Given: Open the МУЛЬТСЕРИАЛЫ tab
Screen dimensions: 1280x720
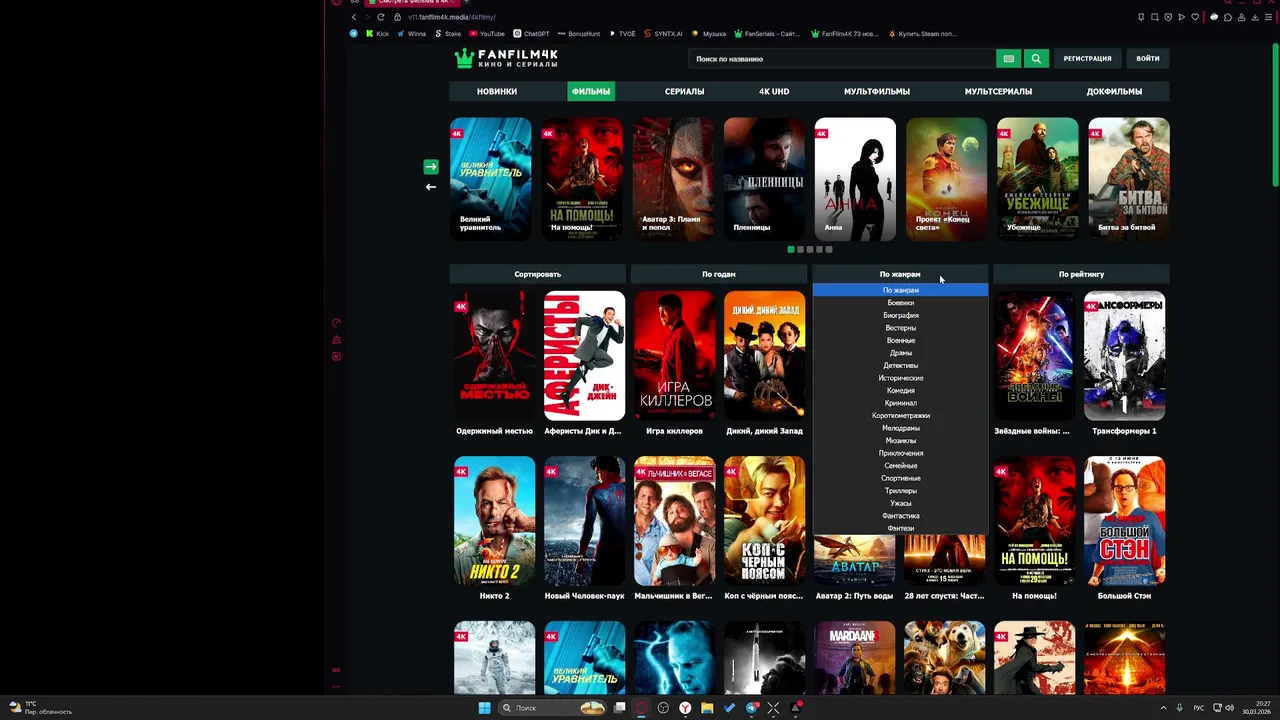Looking at the screenshot, I should point(998,91).
